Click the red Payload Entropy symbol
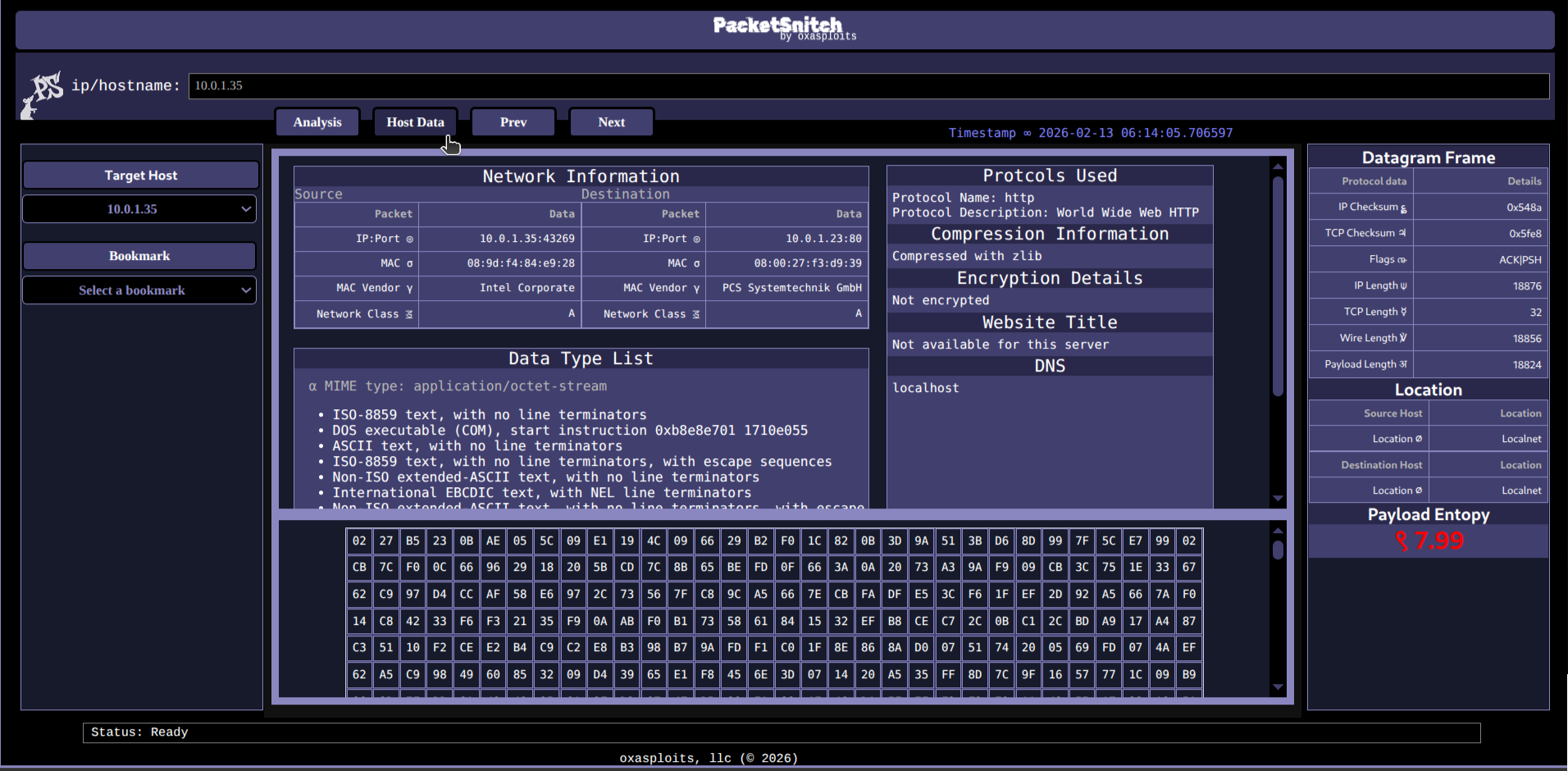The width and height of the screenshot is (1568, 771). [x=1402, y=541]
